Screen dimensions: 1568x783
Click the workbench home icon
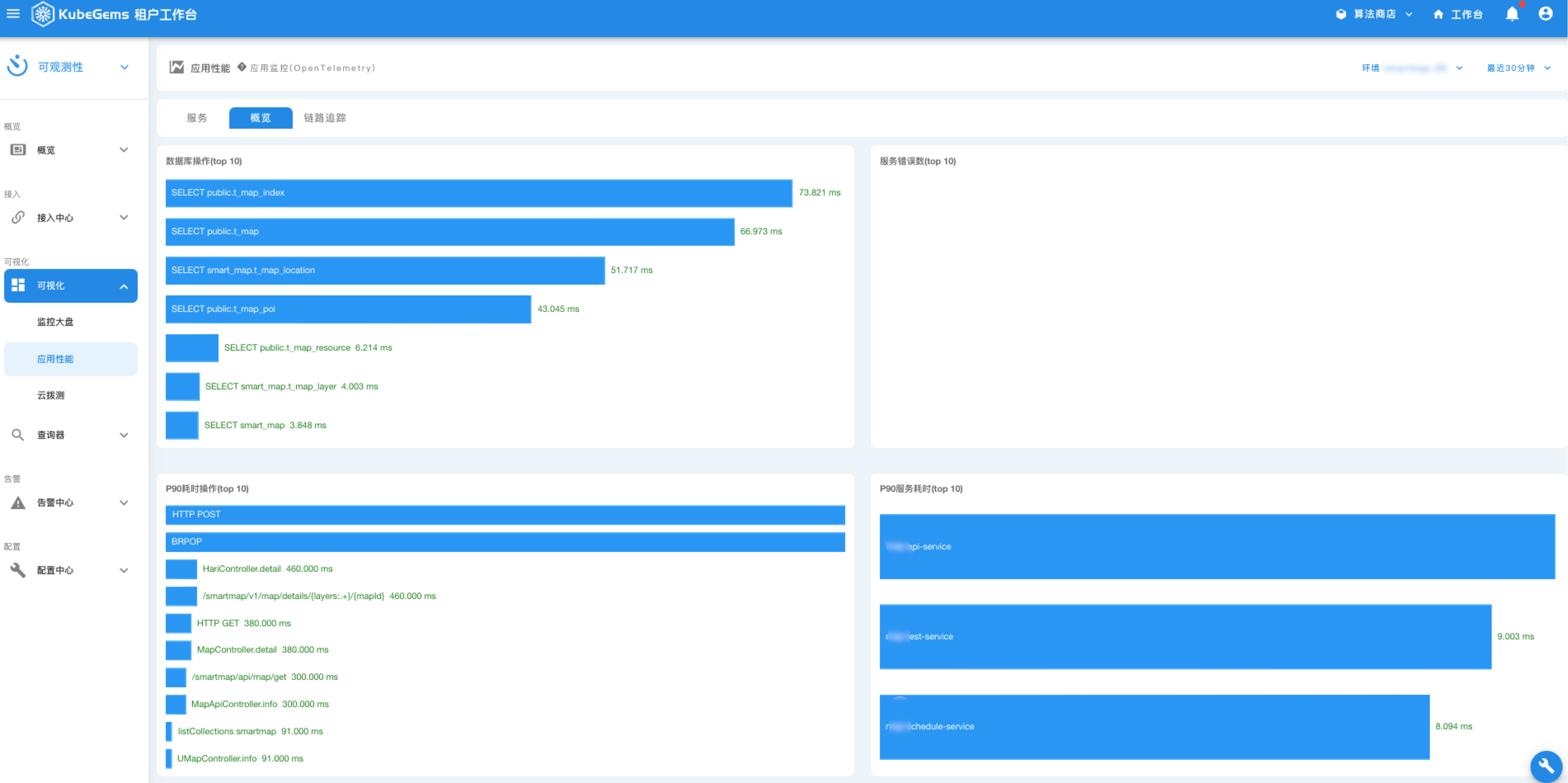coord(1439,14)
